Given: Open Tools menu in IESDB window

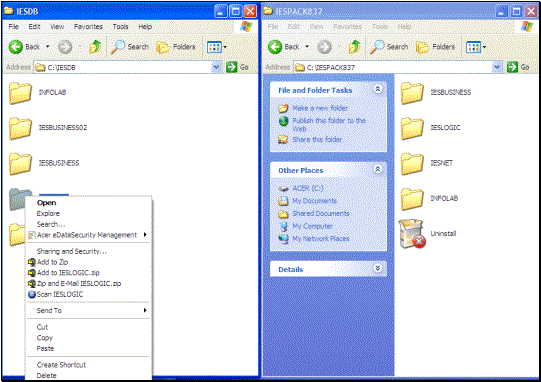Looking at the screenshot, I should point(120,27).
